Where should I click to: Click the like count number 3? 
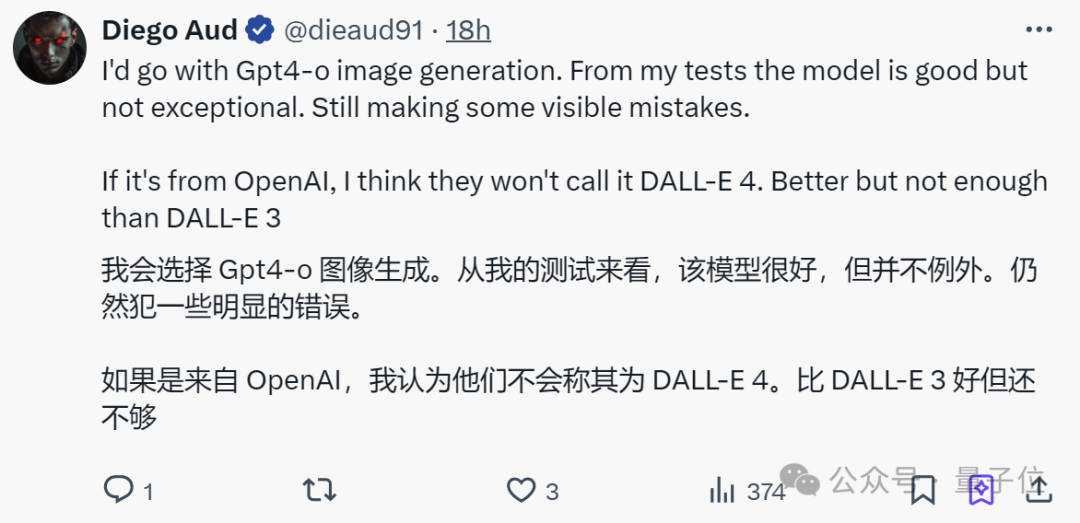pos(552,491)
